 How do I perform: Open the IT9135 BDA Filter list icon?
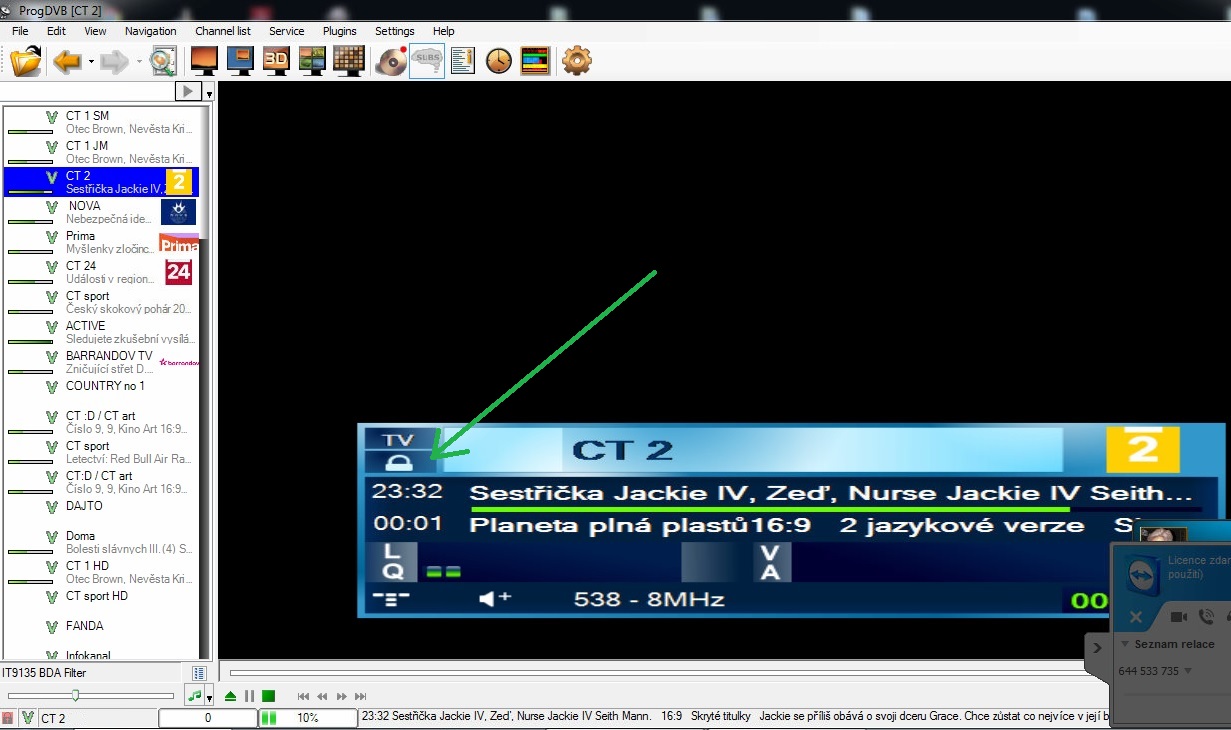199,673
